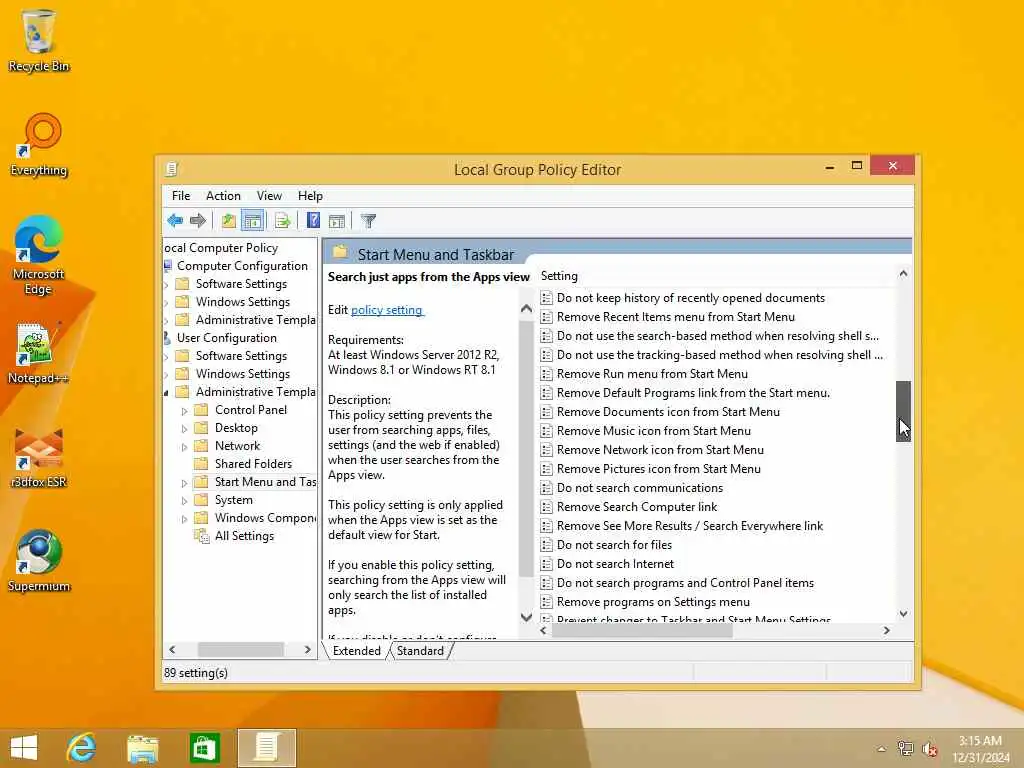This screenshot has width=1024, height=768.
Task: Select 'Do not search communications' setting
Action: point(640,488)
